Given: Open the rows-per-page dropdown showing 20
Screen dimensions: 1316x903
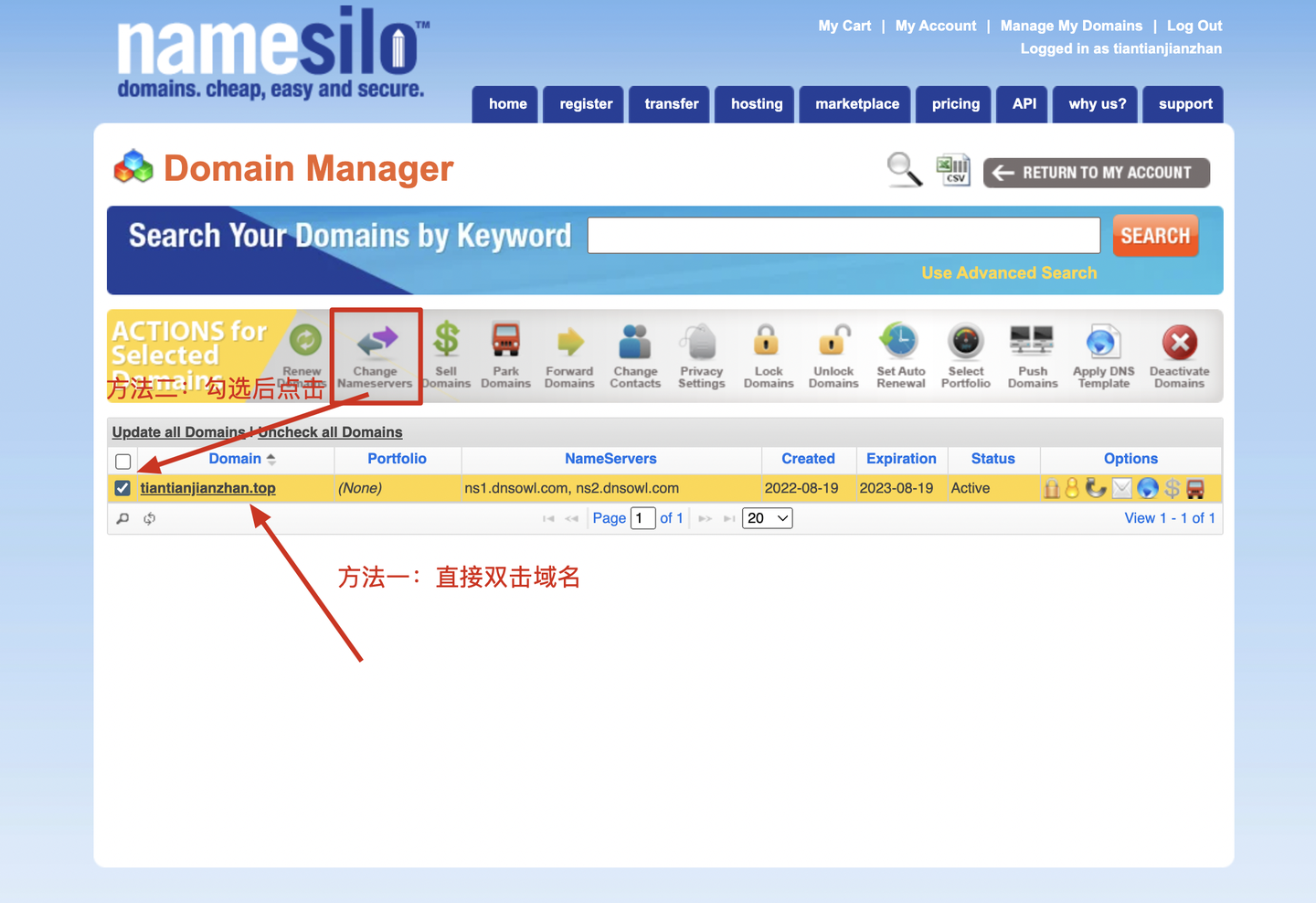Looking at the screenshot, I should 768,518.
